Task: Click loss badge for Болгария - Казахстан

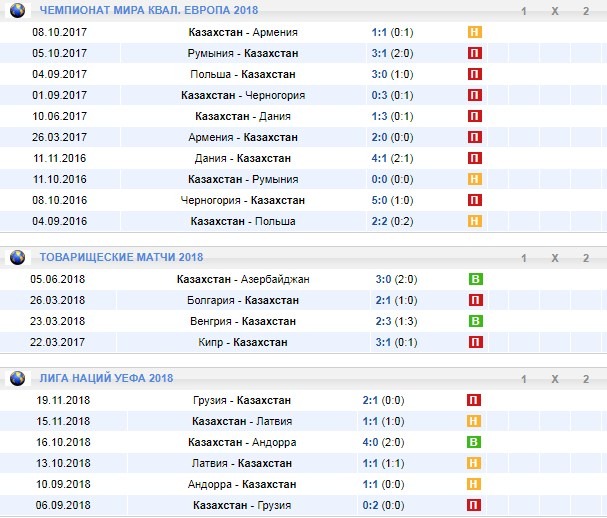Action: click(x=476, y=300)
